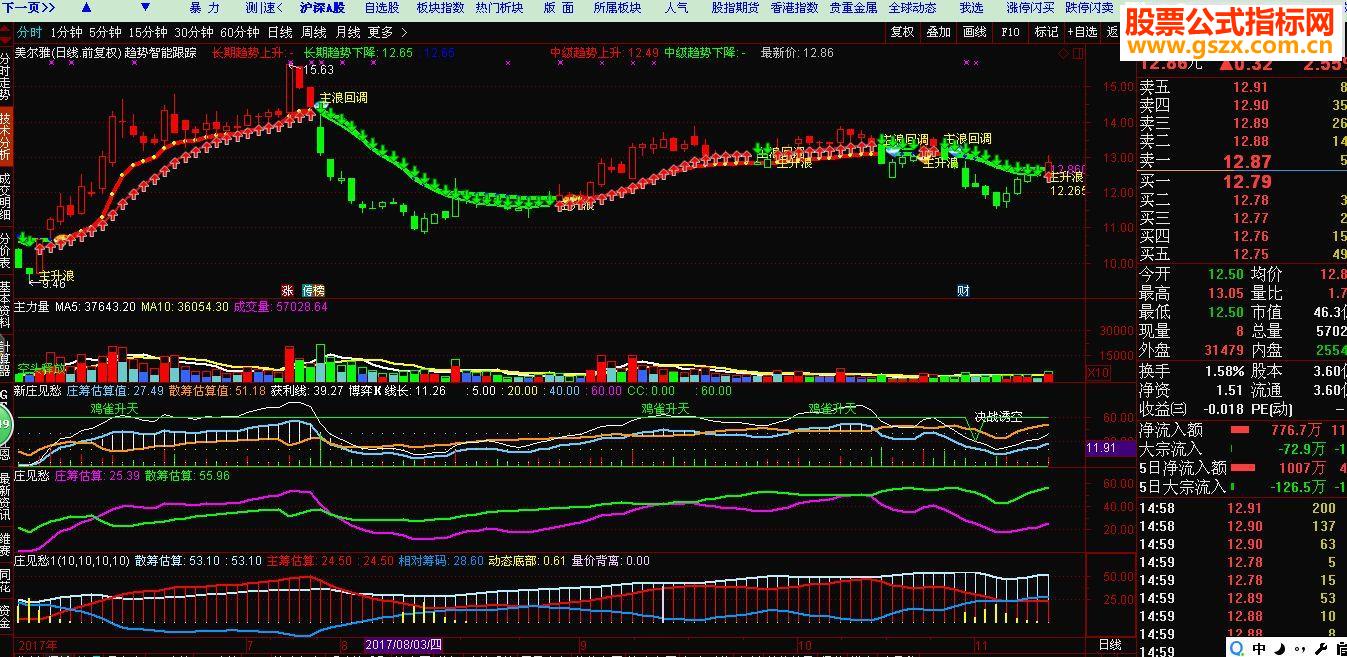Open 热门析块 hot sectors
Viewport: 1347px width, 657px height.
pos(499,8)
